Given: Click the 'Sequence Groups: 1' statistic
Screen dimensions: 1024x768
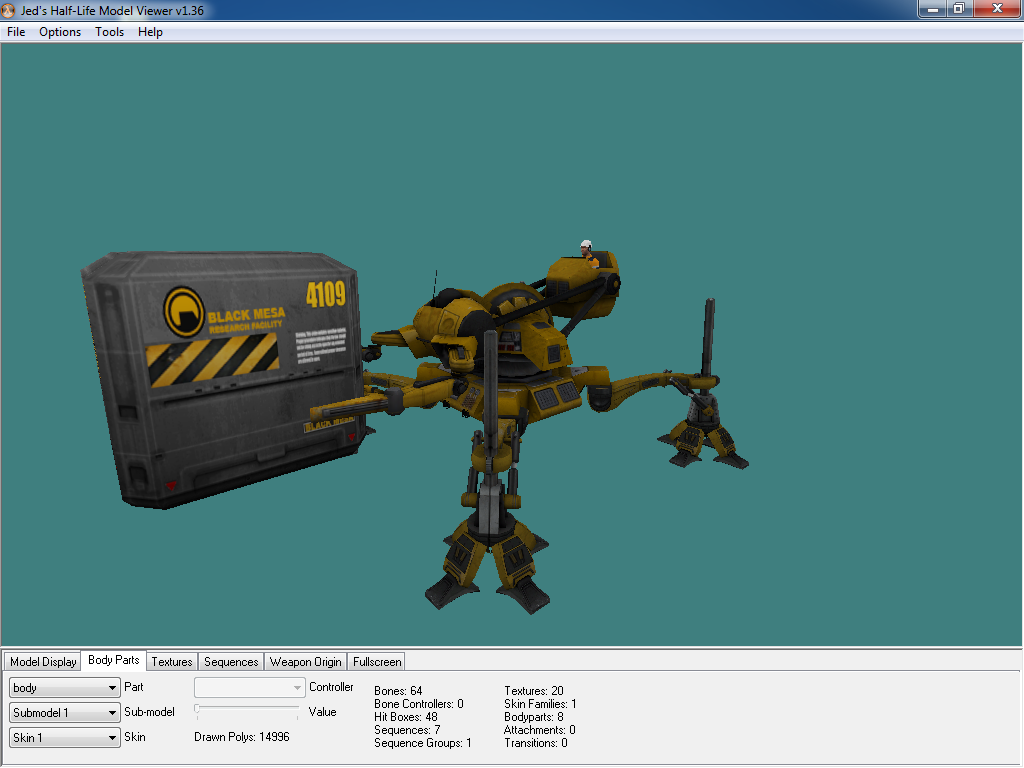Looking at the screenshot, I should (423, 743).
